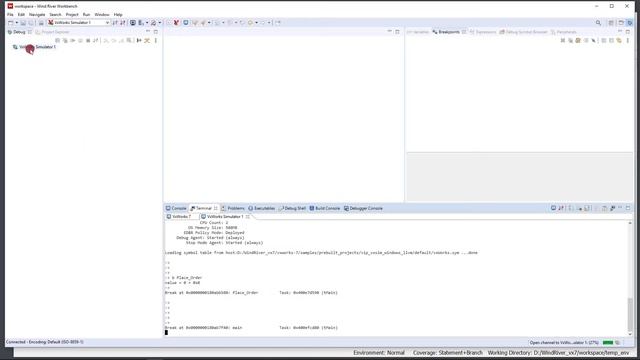Open the Window menu
Viewport: 640px width, 360px height.
tap(102, 14)
